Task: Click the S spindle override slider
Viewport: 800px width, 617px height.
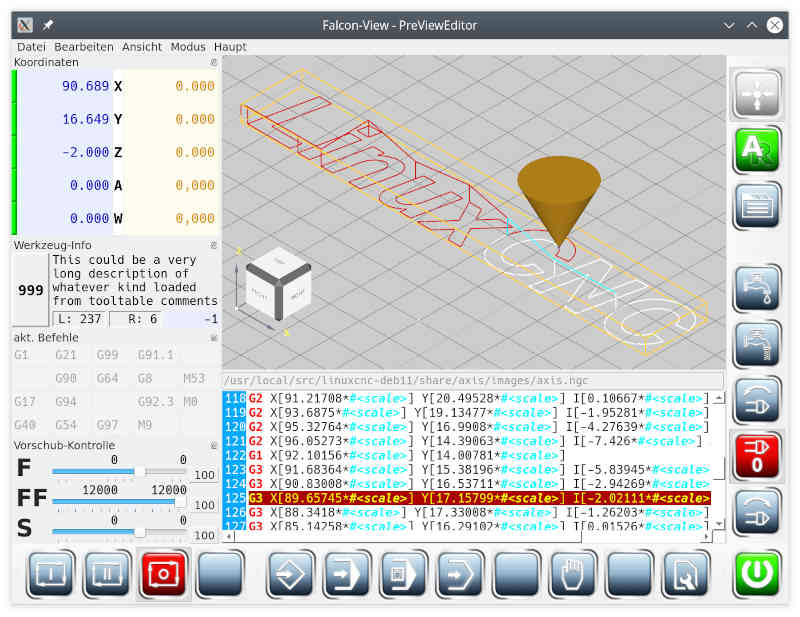Action: click(x=119, y=532)
